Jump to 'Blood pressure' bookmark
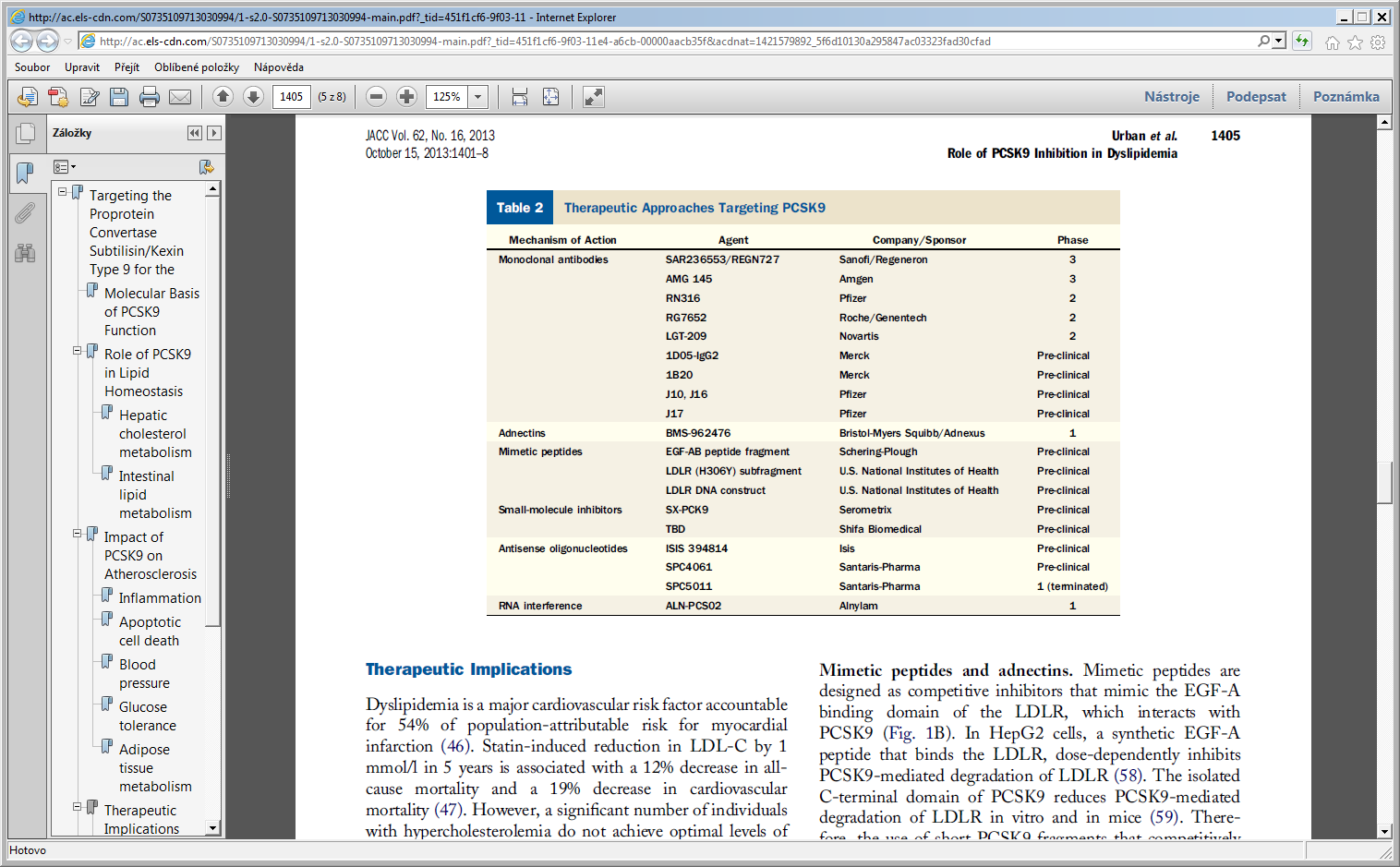Screen dimensions: 1400x867 (x=144, y=673)
